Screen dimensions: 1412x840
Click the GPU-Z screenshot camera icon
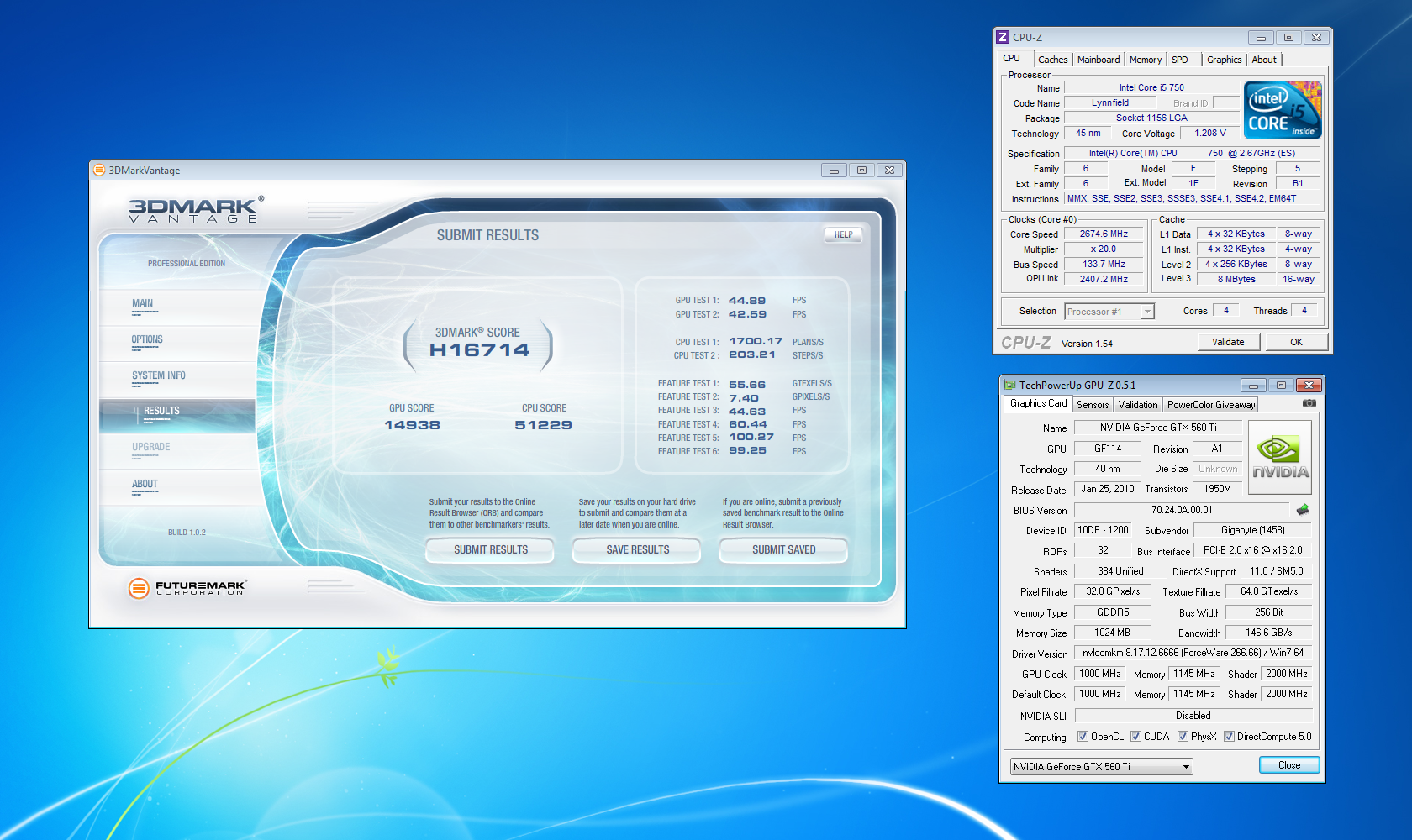(x=1309, y=403)
